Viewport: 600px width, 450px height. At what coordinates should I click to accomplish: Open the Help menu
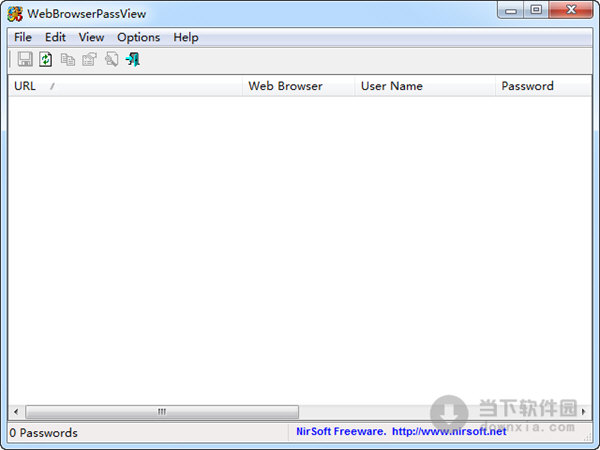coord(186,38)
